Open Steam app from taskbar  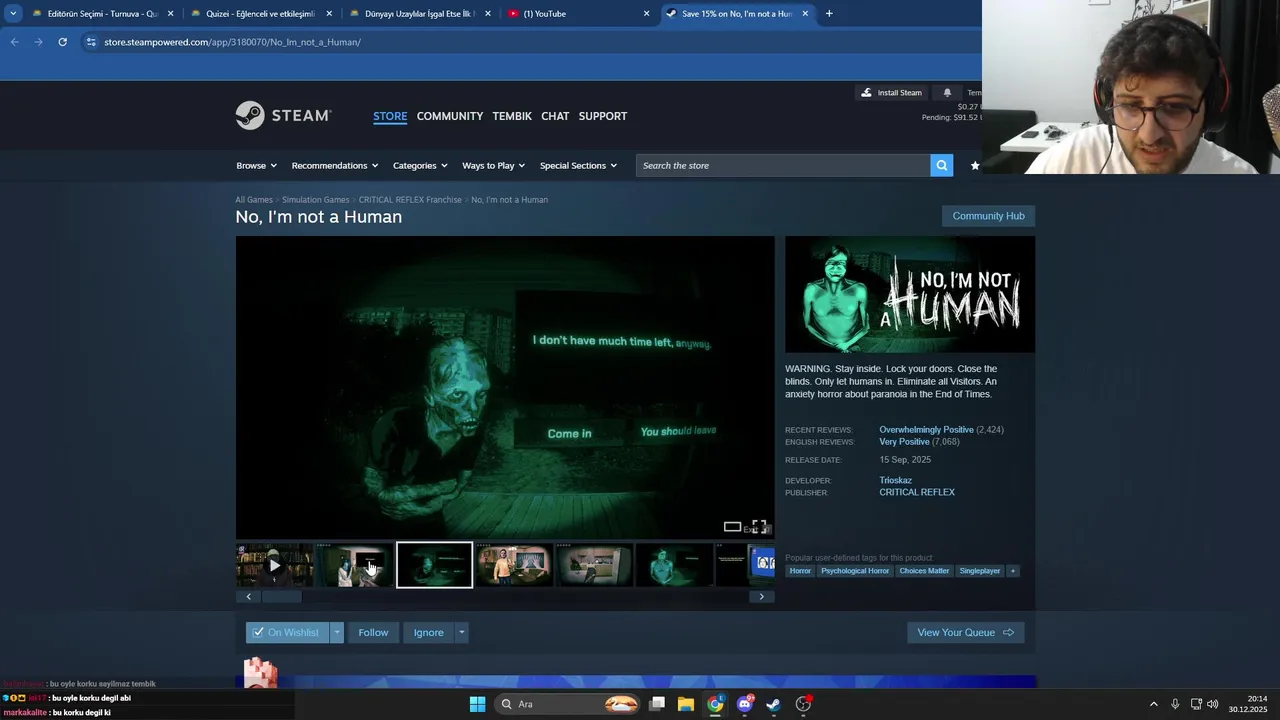pos(773,704)
